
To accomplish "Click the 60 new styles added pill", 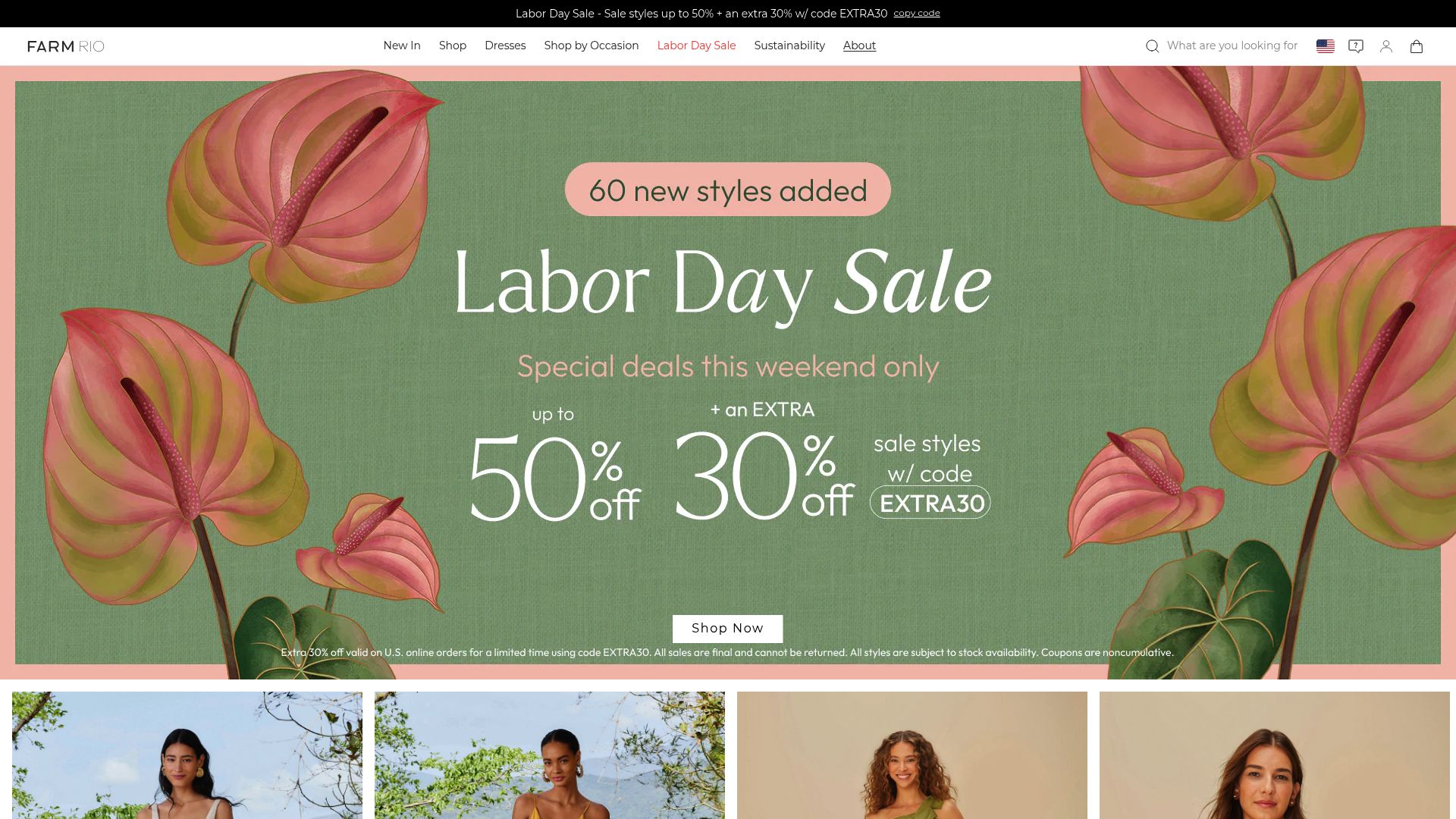I will tap(728, 190).
